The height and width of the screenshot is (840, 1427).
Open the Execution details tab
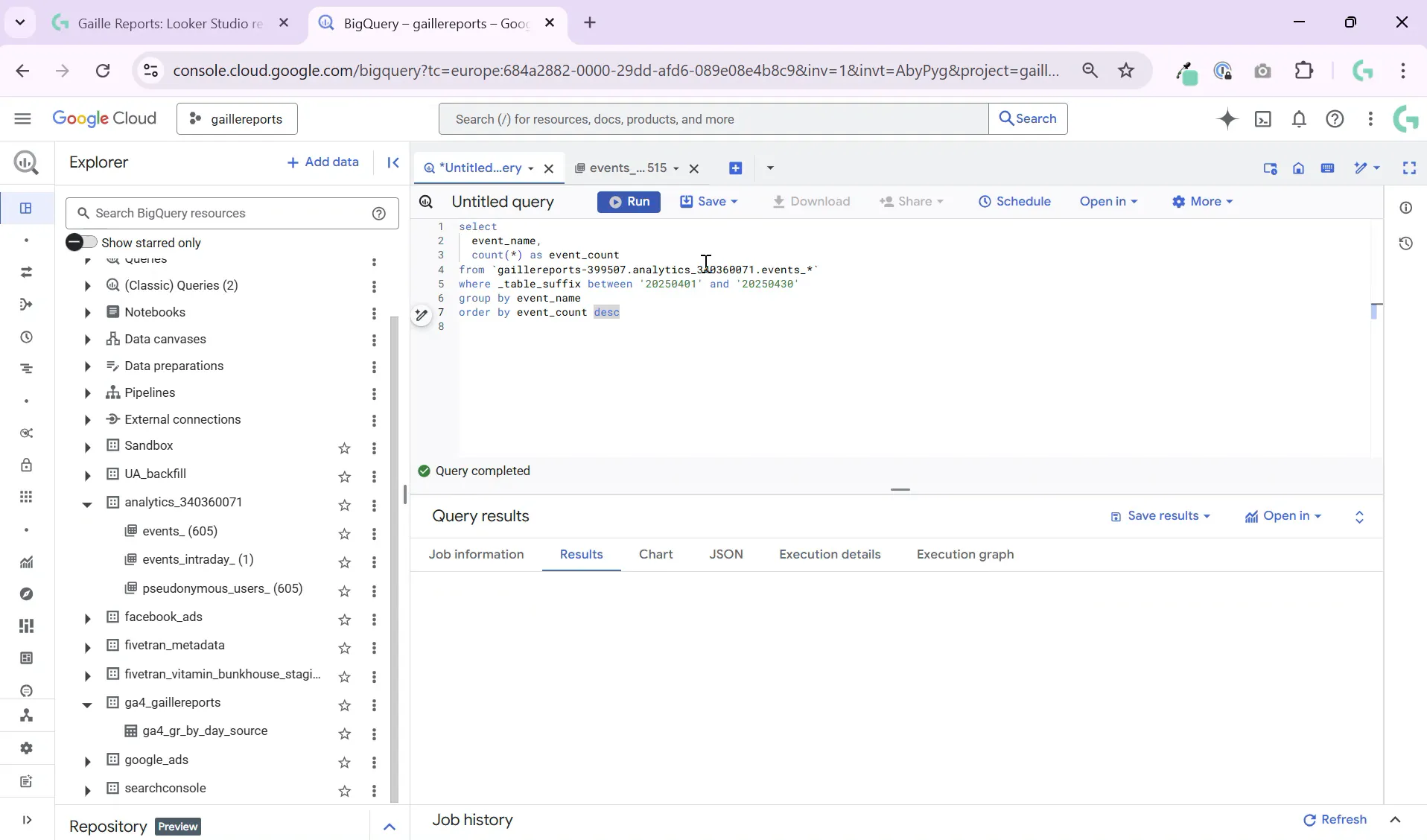click(830, 555)
